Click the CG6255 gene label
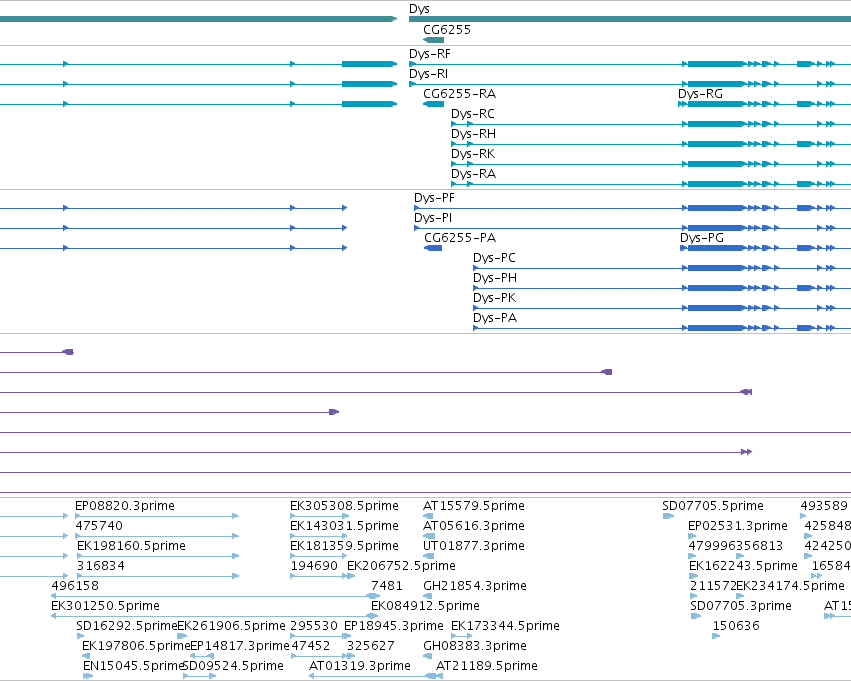This screenshot has width=851, height=681. pos(447,30)
